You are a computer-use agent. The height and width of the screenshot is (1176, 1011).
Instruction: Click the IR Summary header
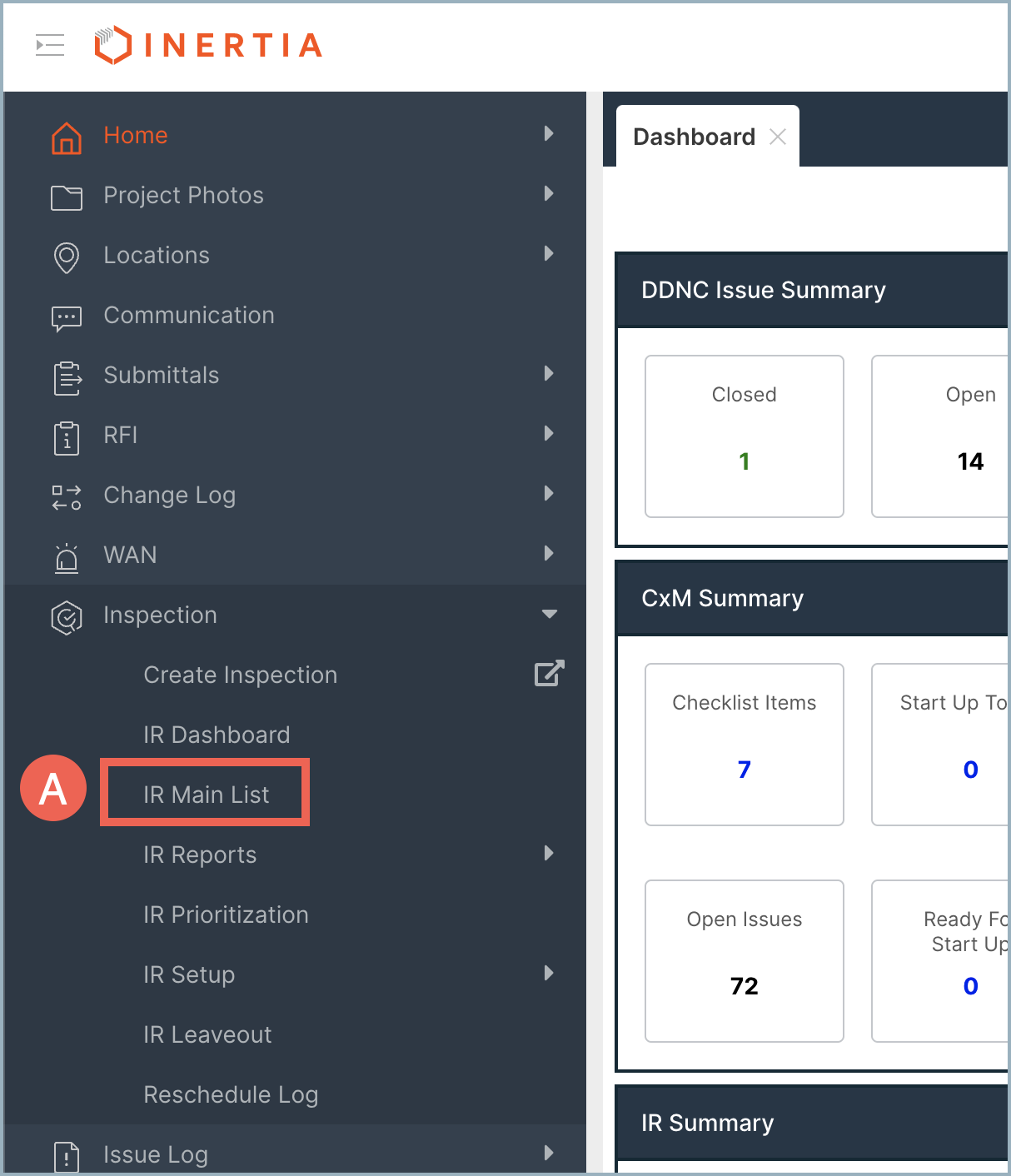coord(811,1123)
